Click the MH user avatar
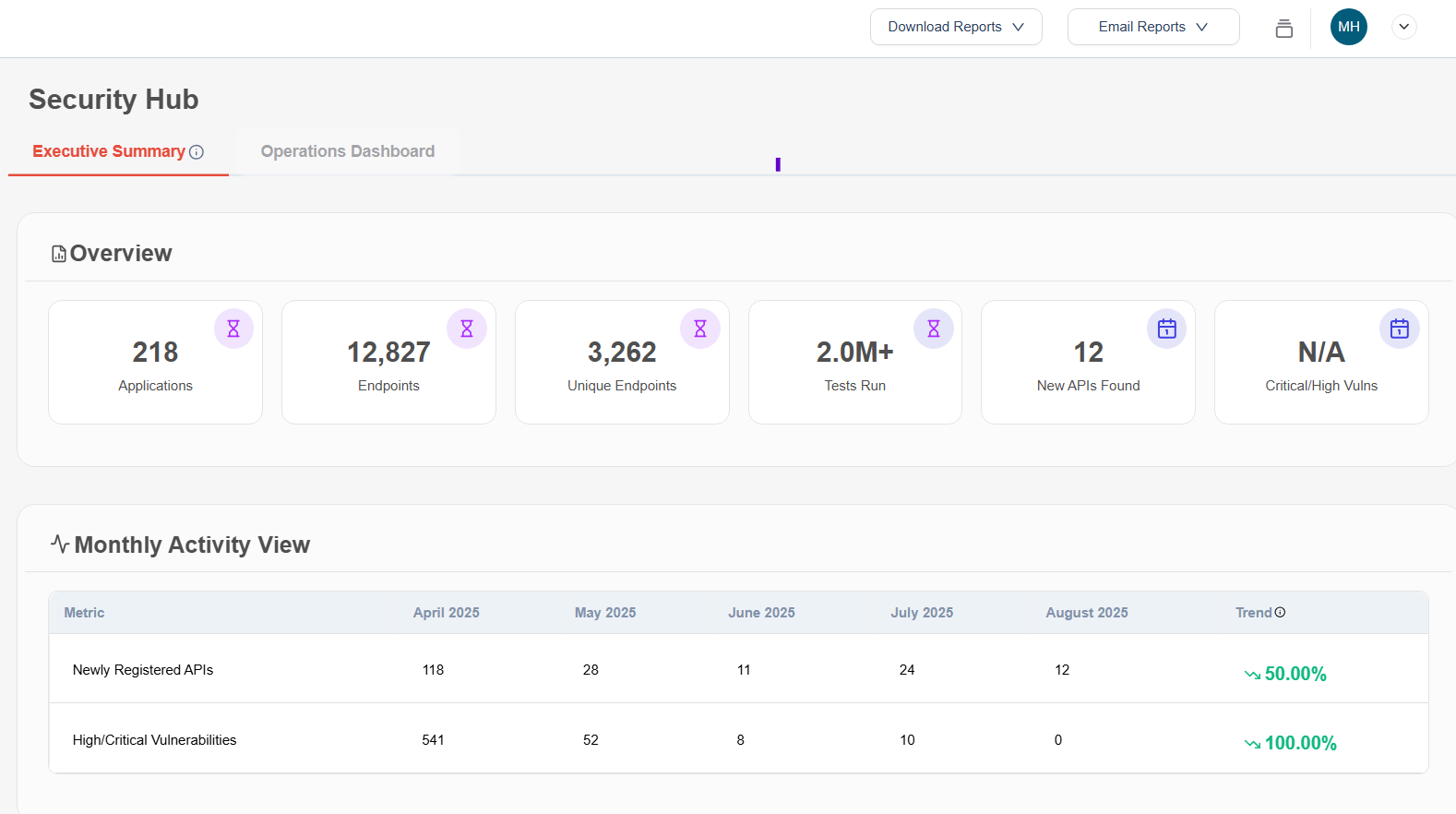Image resolution: width=1456 pixels, height=814 pixels. (x=1348, y=27)
